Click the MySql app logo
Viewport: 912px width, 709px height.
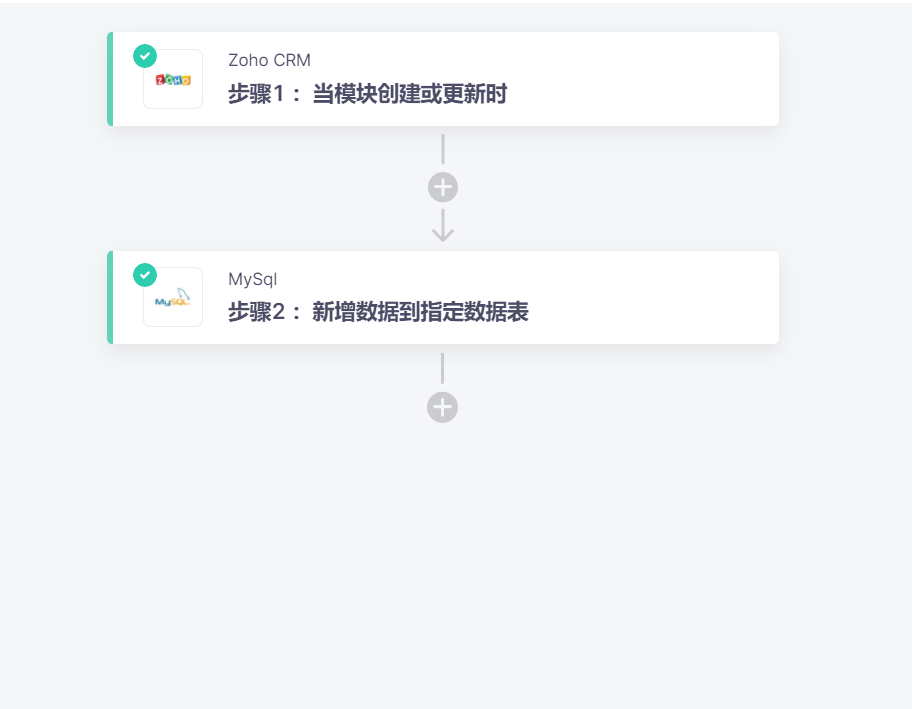172,297
